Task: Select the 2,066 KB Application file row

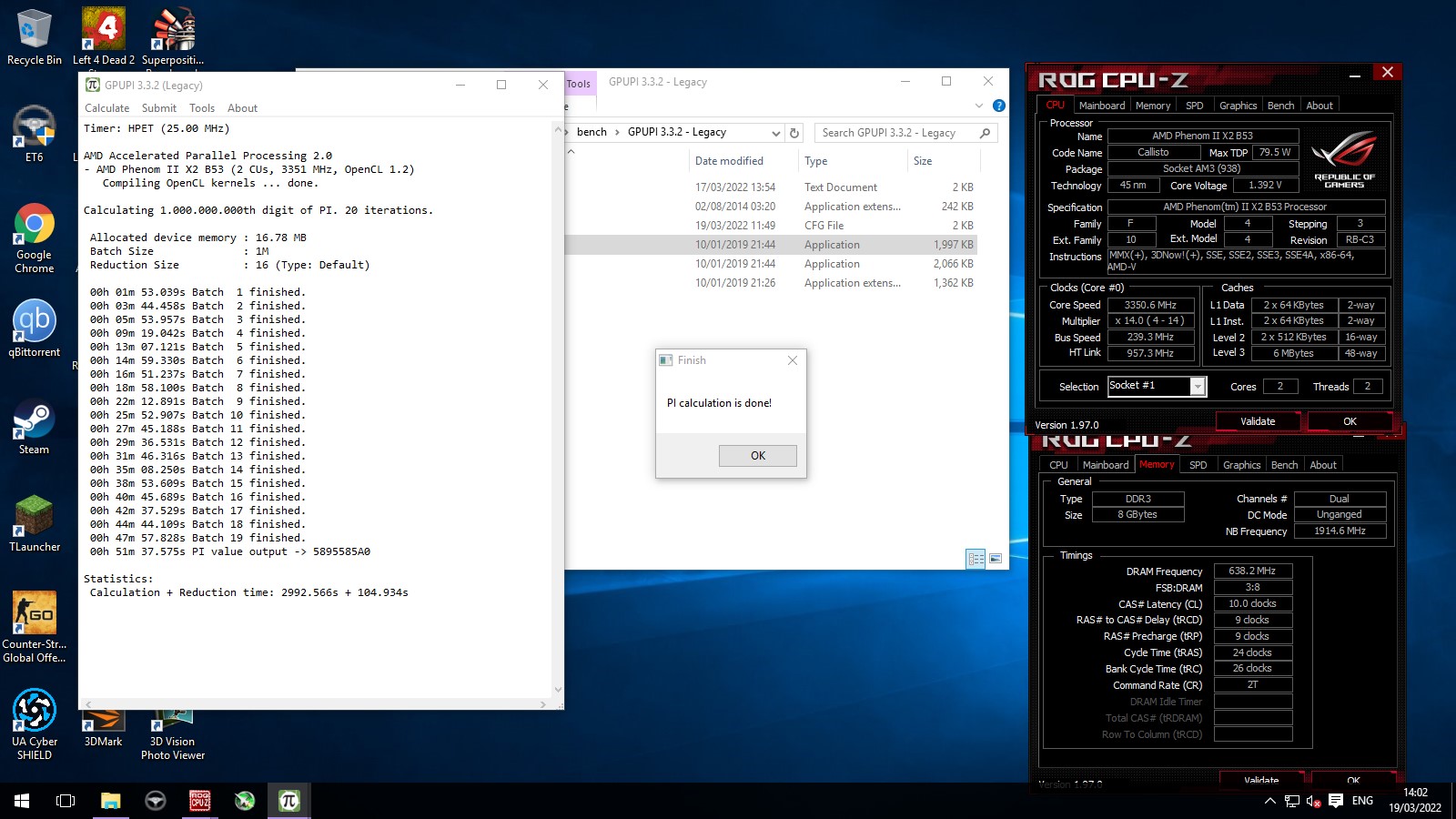Action: coord(771,264)
